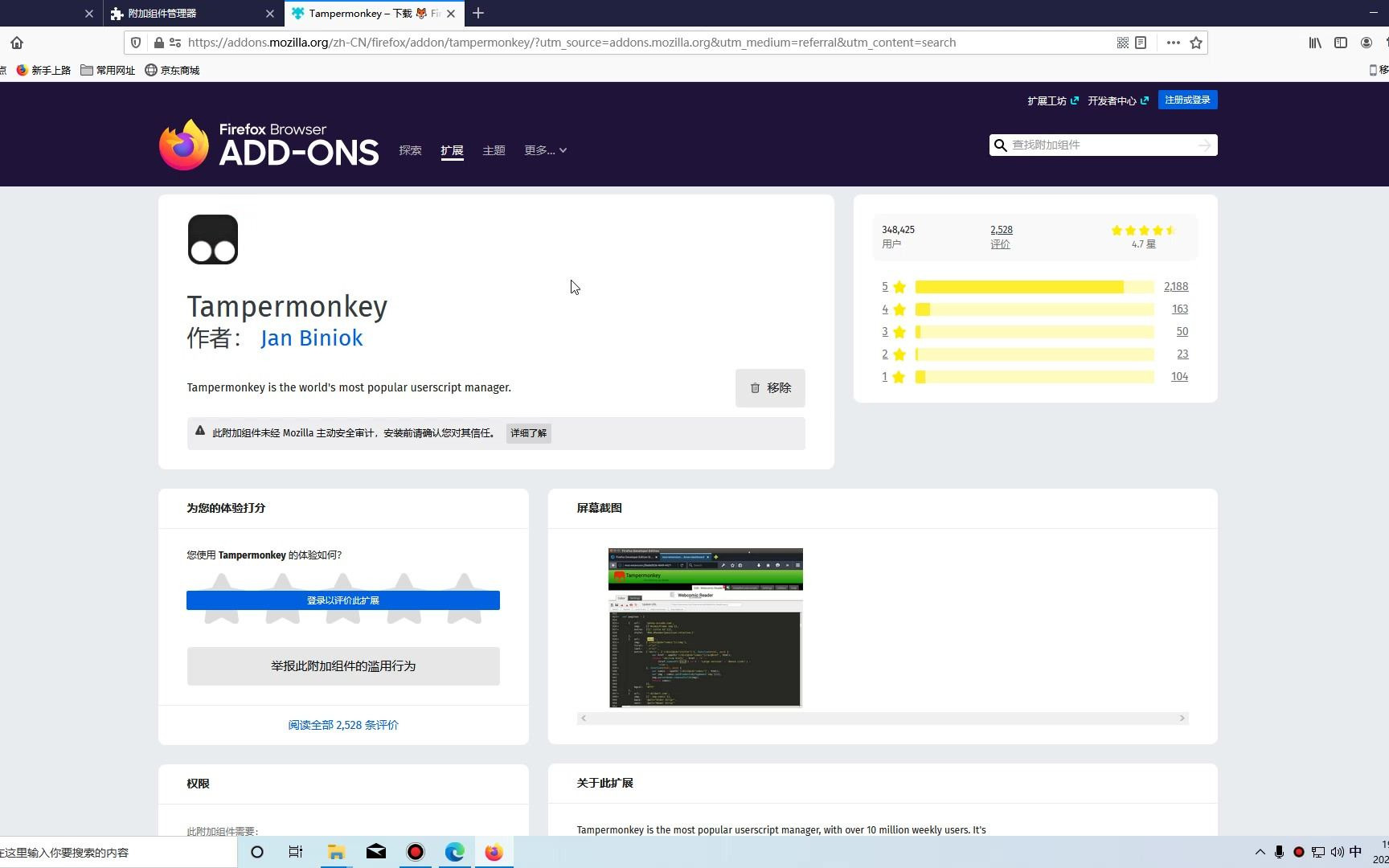Screen dimensions: 1389x868
Task: Click the five-star rating progress bar
Action: [x=1035, y=287]
